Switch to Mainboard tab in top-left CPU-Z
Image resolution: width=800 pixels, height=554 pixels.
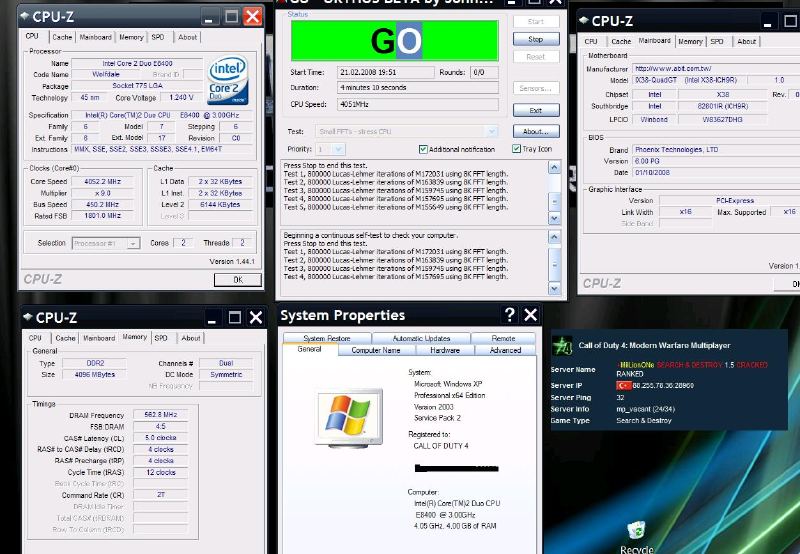[95, 37]
